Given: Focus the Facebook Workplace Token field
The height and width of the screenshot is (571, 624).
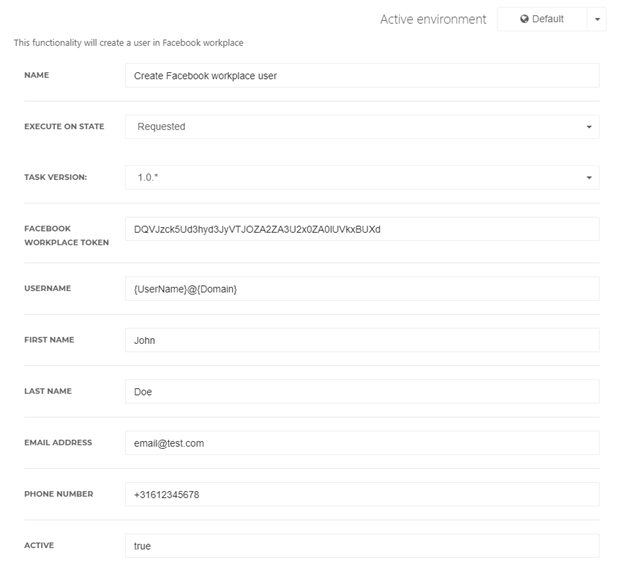Looking at the screenshot, I should point(362,229).
